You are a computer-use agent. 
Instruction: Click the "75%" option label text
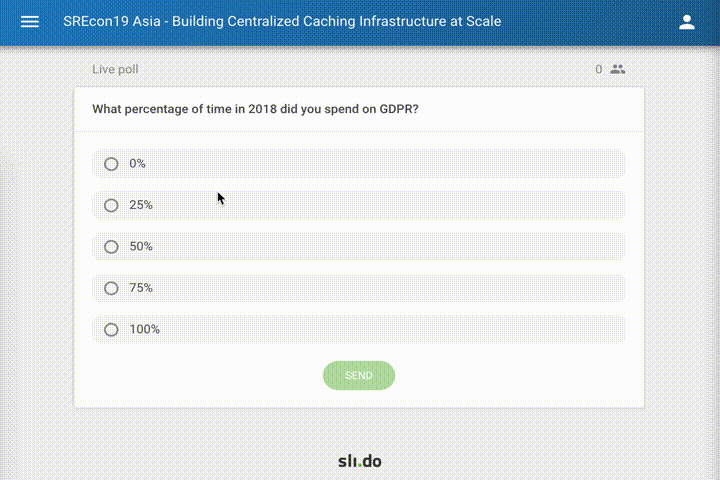click(141, 288)
